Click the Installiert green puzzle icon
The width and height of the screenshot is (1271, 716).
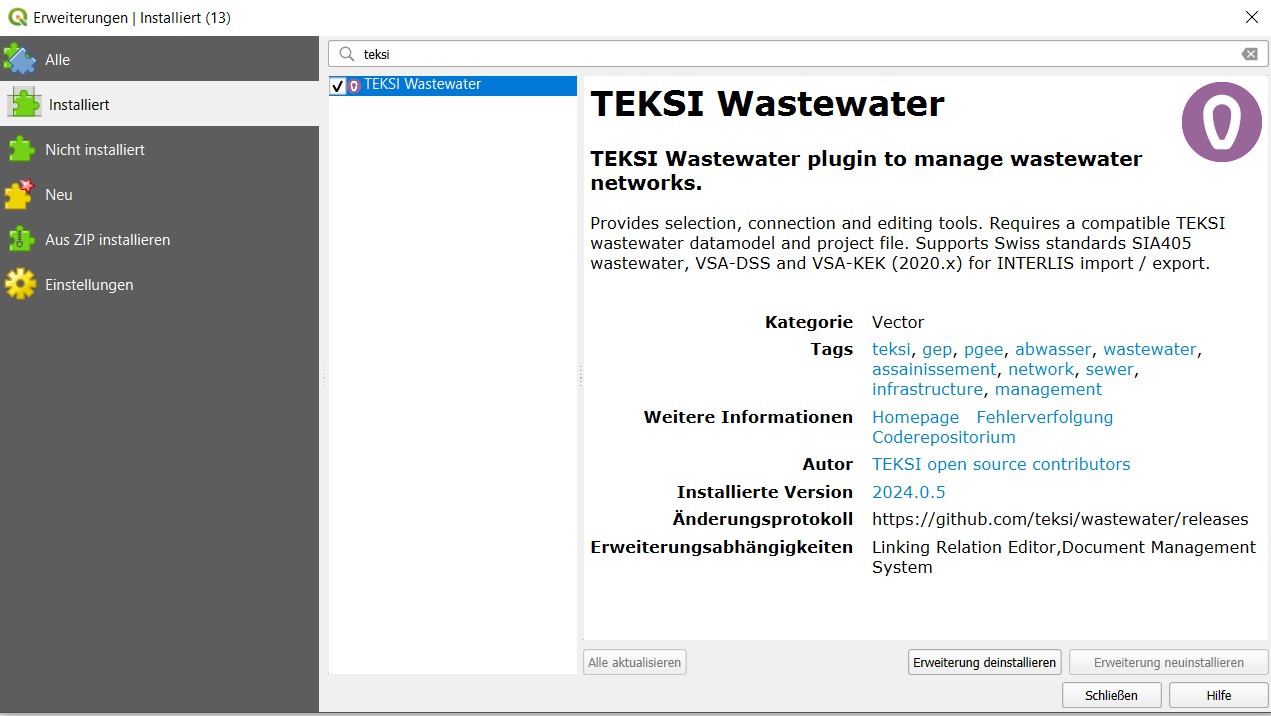23,104
